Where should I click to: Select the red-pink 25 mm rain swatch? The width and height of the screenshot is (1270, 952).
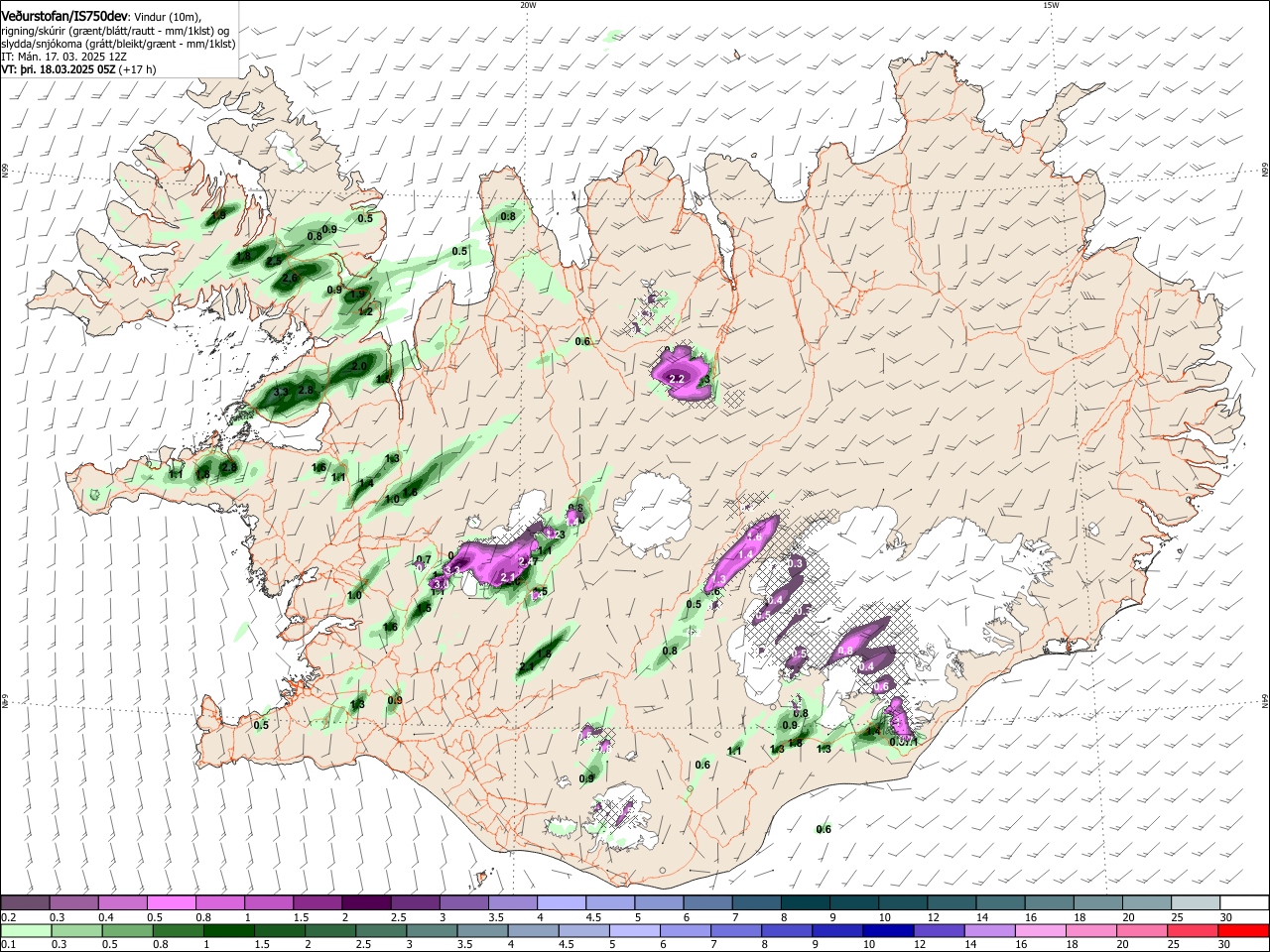pos(1193,930)
